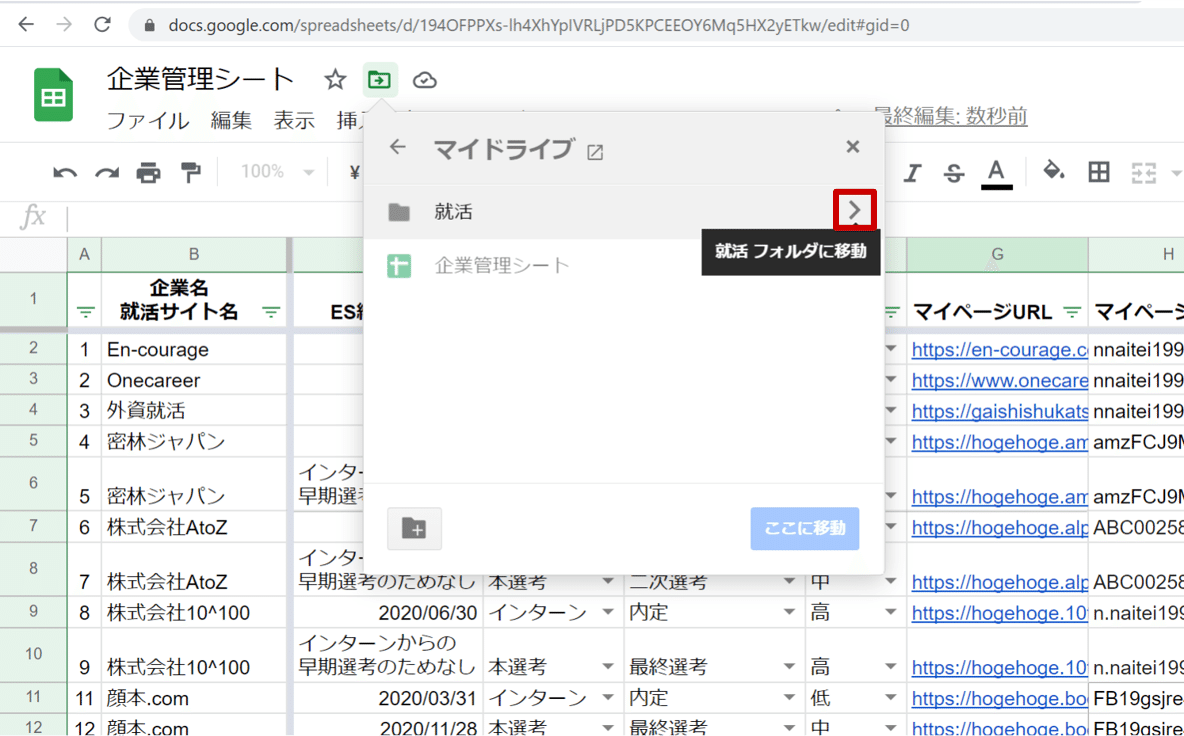
Task: Click the formula bar input
Action: point(625,219)
